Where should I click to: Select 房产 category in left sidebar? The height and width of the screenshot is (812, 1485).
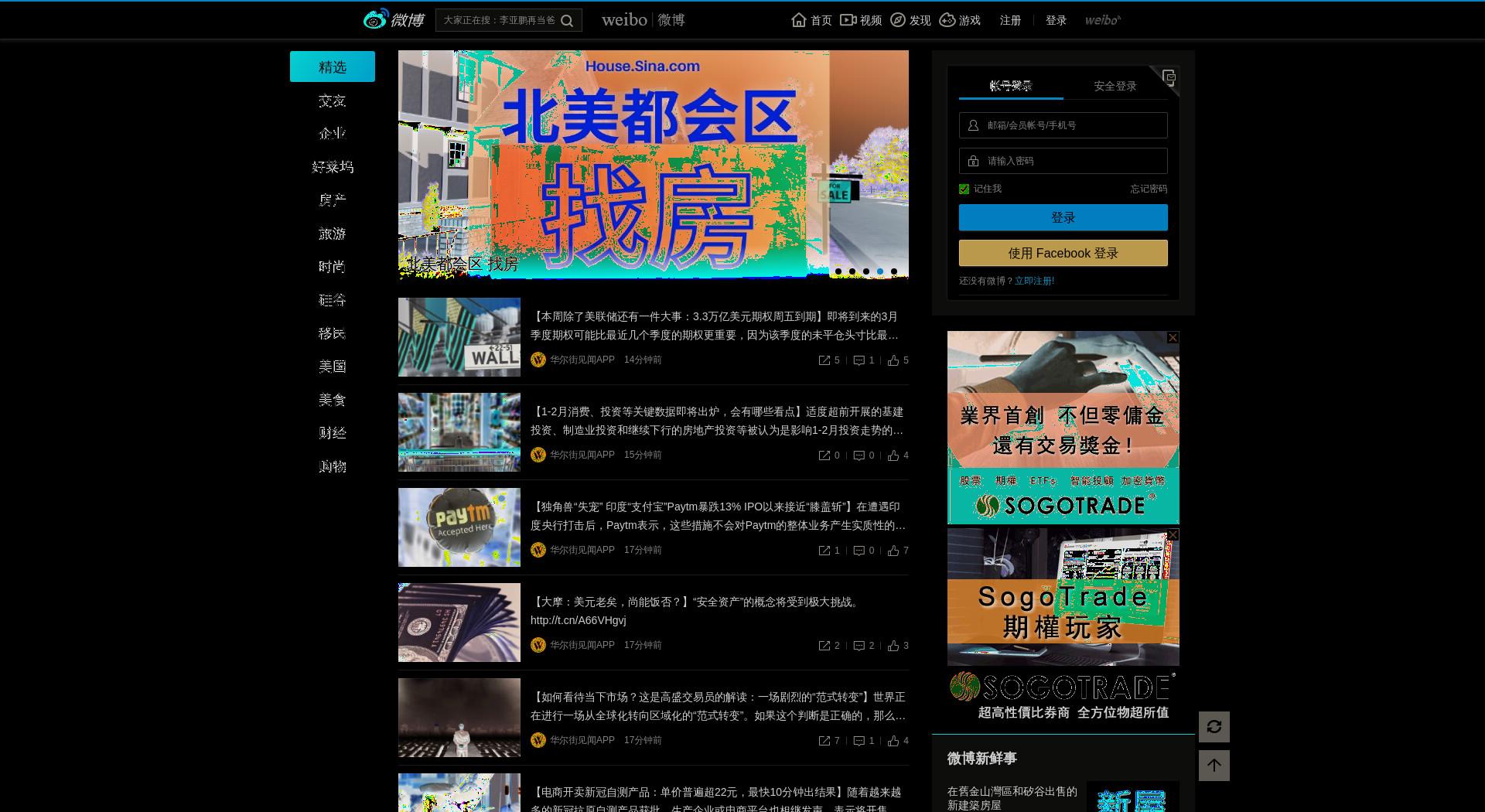pos(333,200)
